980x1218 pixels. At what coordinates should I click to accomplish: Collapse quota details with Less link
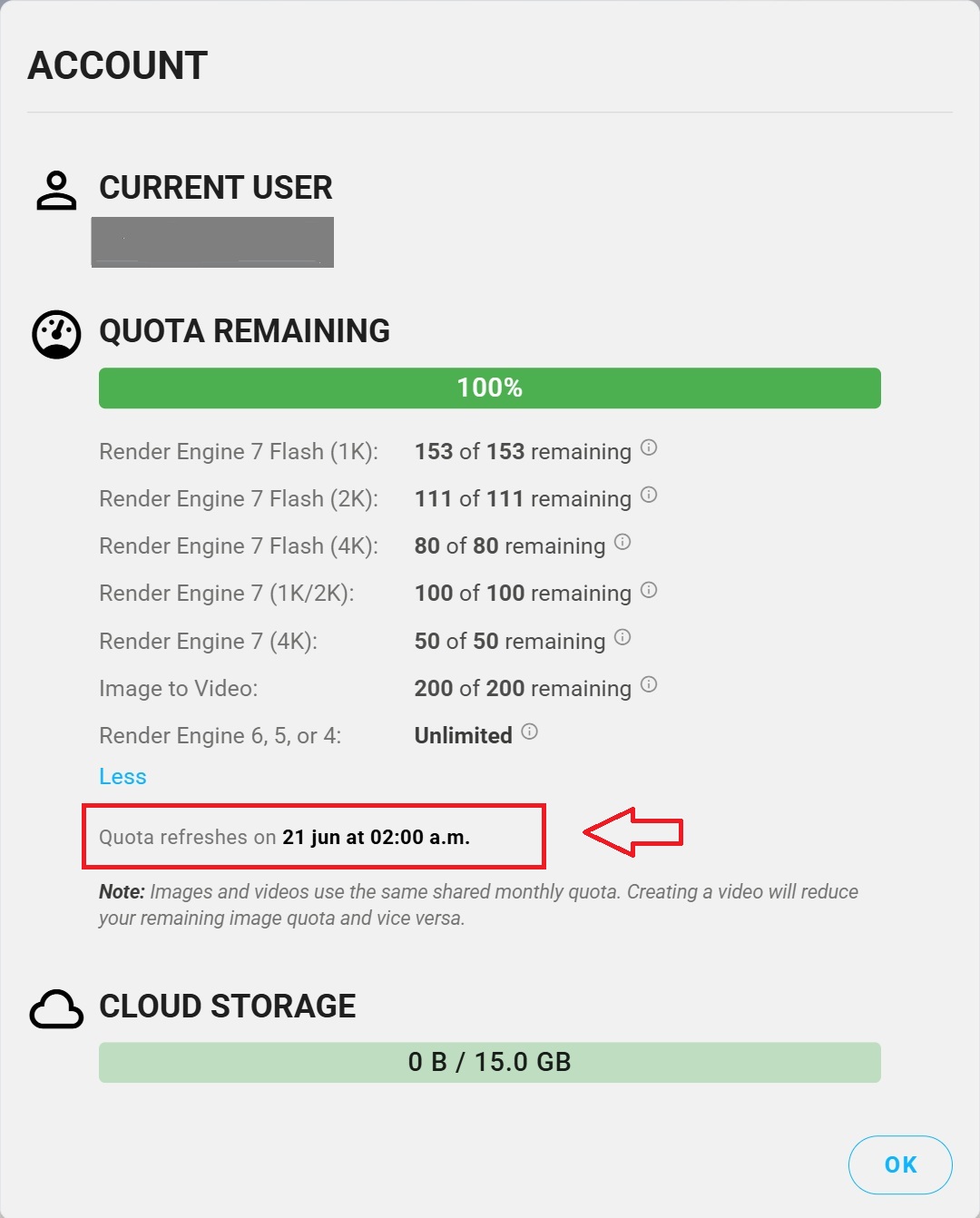122,777
